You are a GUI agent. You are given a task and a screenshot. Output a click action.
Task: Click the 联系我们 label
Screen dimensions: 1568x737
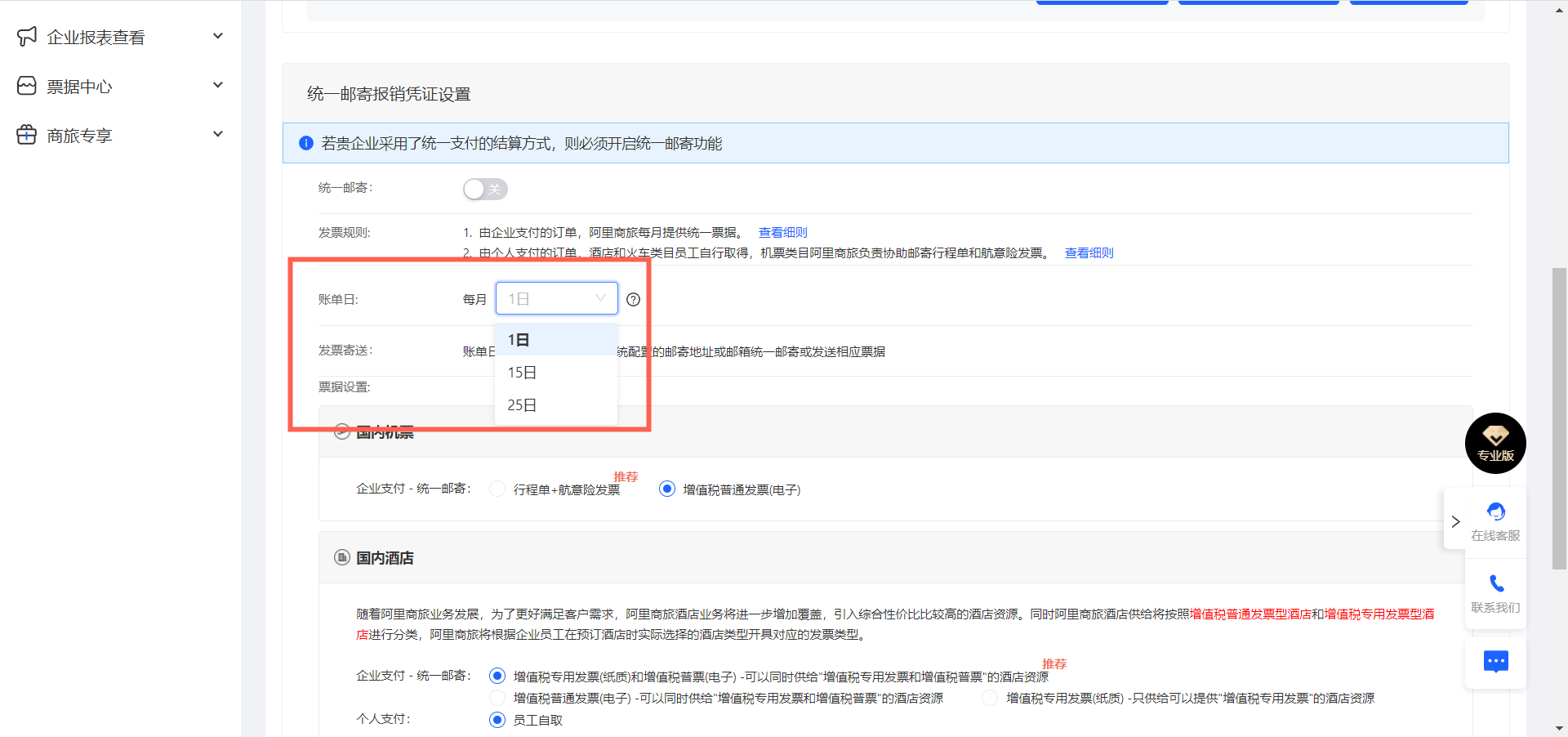point(1495,607)
